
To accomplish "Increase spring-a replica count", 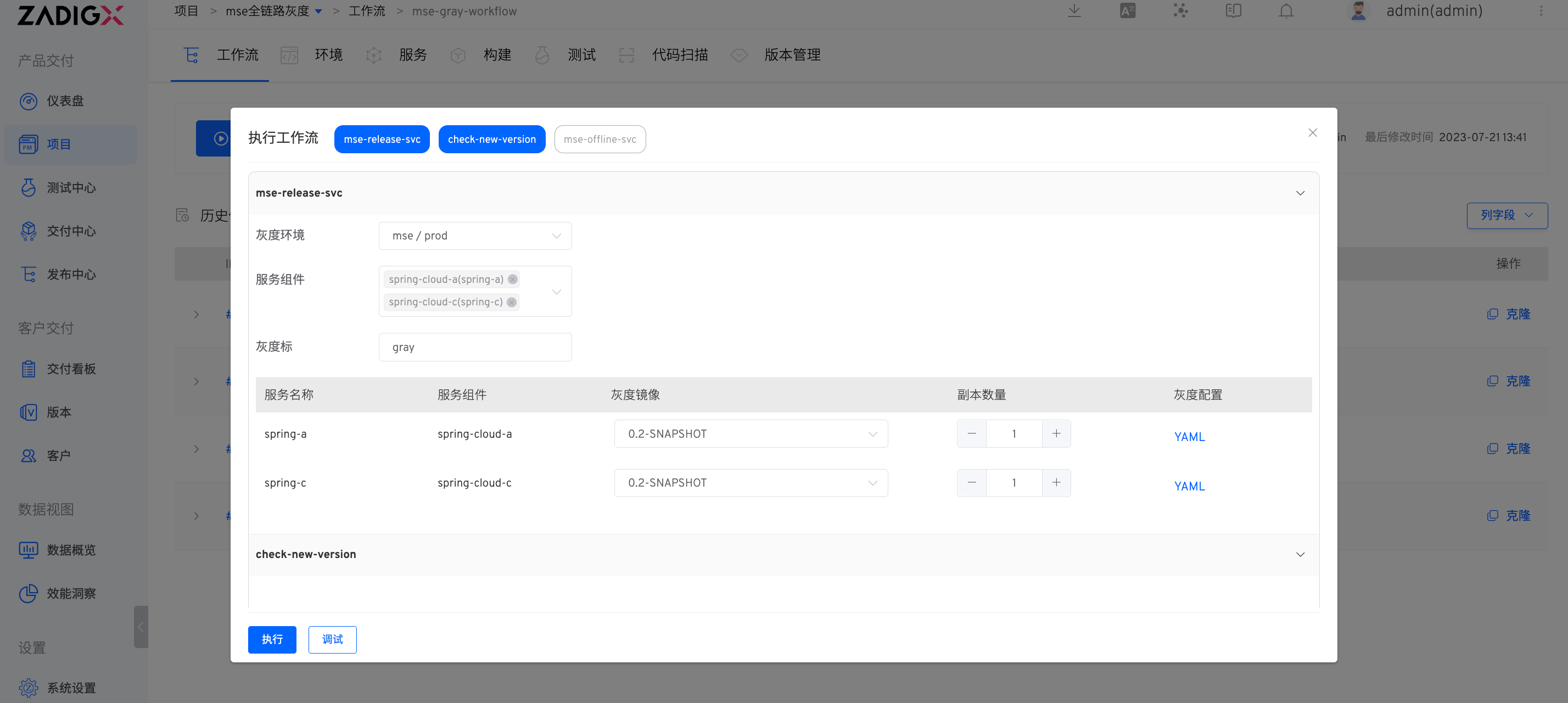I will point(1056,433).
